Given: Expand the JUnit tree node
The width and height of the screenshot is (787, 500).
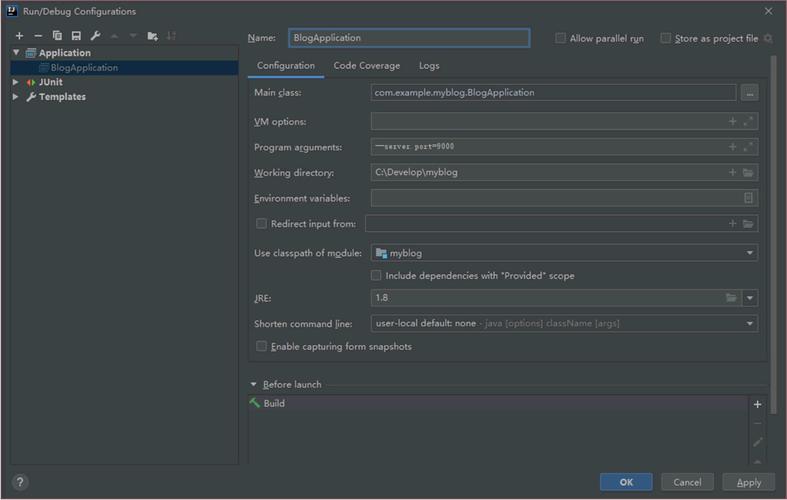Looking at the screenshot, I should coord(16,82).
